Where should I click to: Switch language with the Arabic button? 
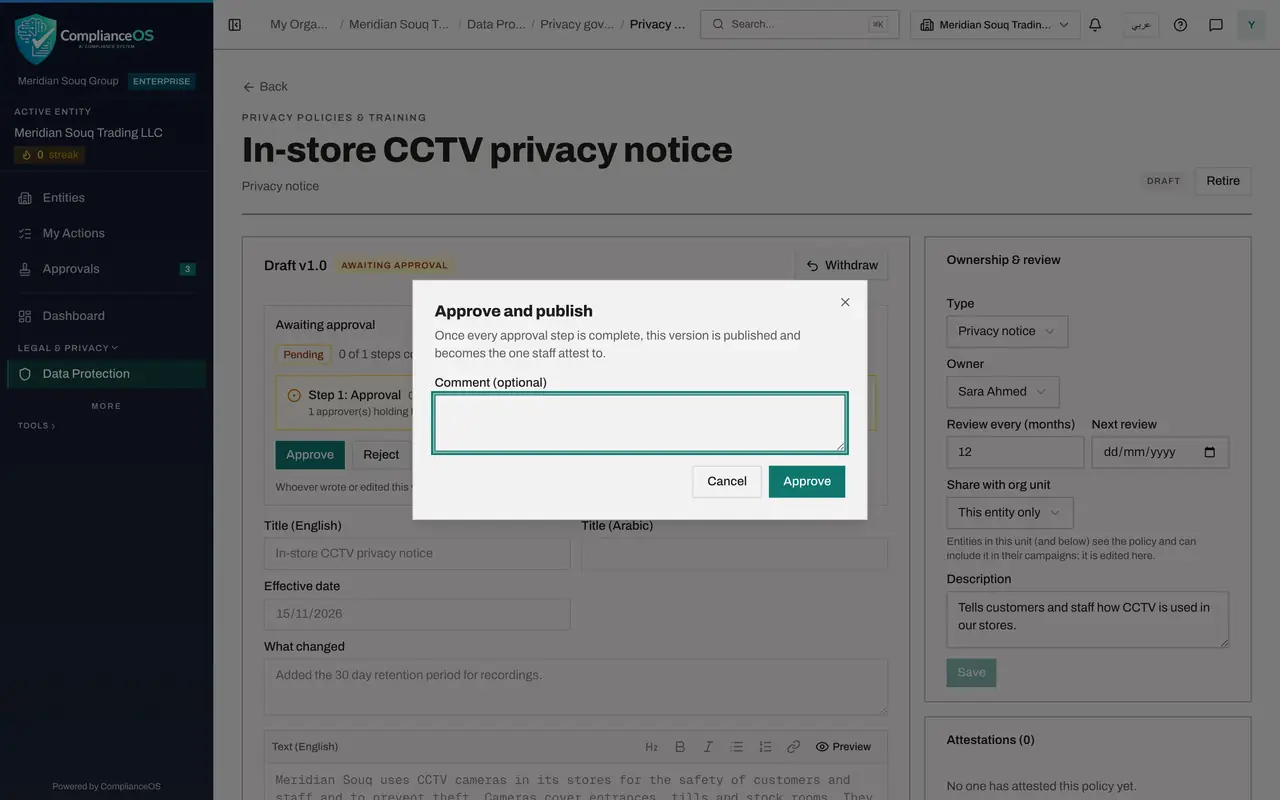tap(1140, 25)
